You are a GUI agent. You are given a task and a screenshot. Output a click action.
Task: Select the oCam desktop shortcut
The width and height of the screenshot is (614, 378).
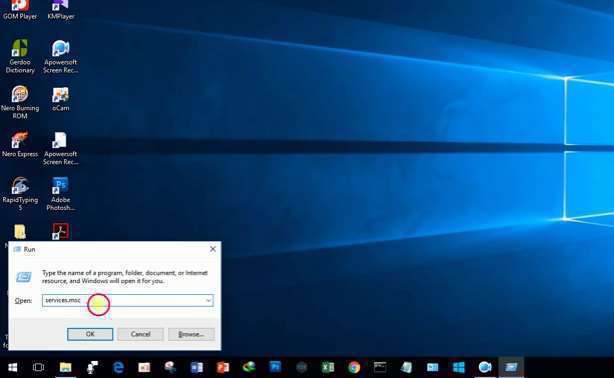61,99
